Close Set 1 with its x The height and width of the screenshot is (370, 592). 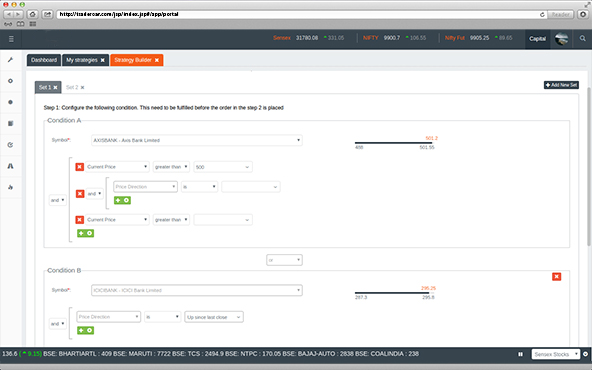click(x=55, y=87)
